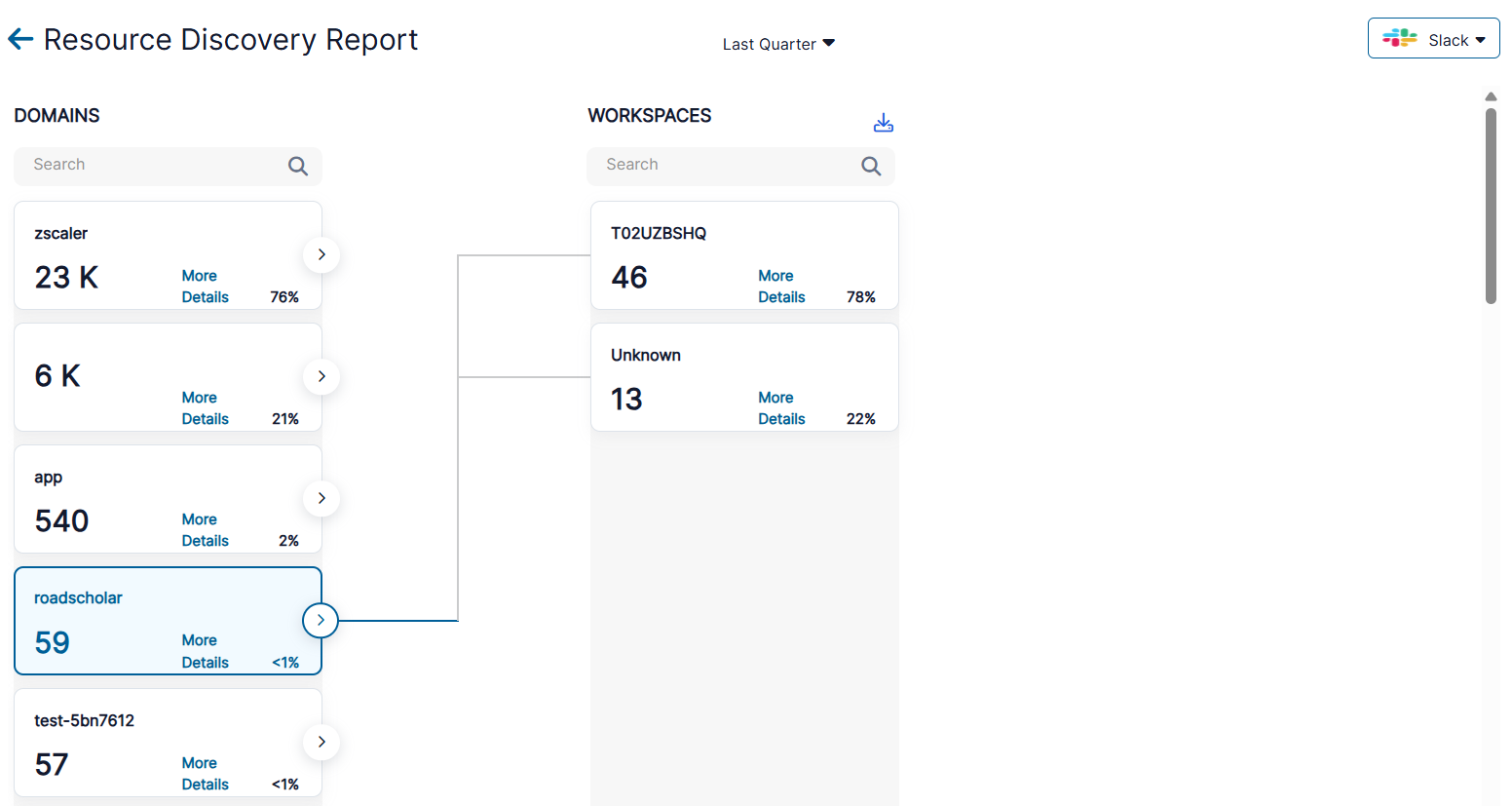Click the 78% value on T02UZBSHQ card
The image size is (1512, 806).
(861, 297)
